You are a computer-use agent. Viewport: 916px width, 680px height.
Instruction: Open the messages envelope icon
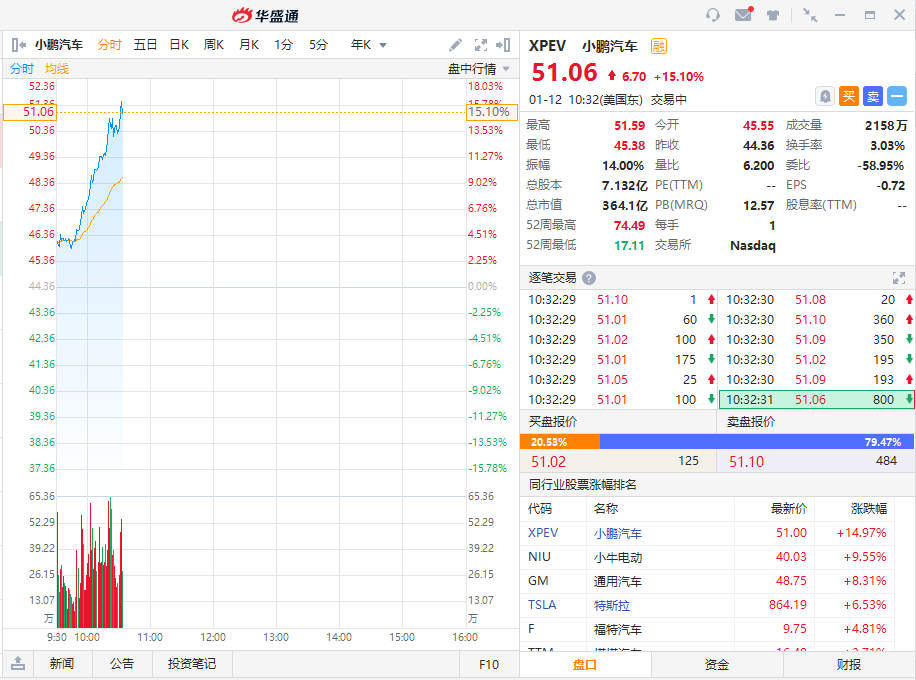pos(743,15)
